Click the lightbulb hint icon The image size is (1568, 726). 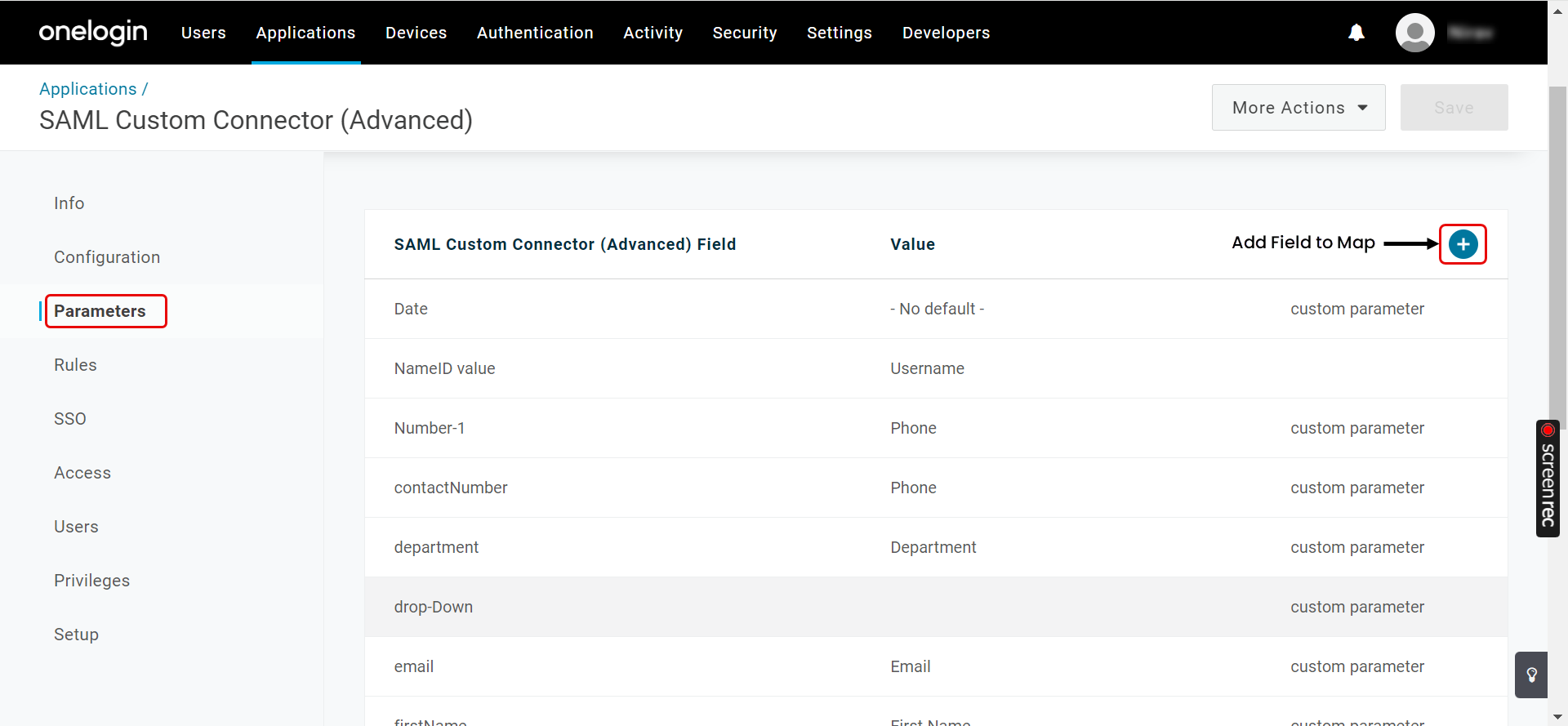pyautogui.click(x=1531, y=675)
